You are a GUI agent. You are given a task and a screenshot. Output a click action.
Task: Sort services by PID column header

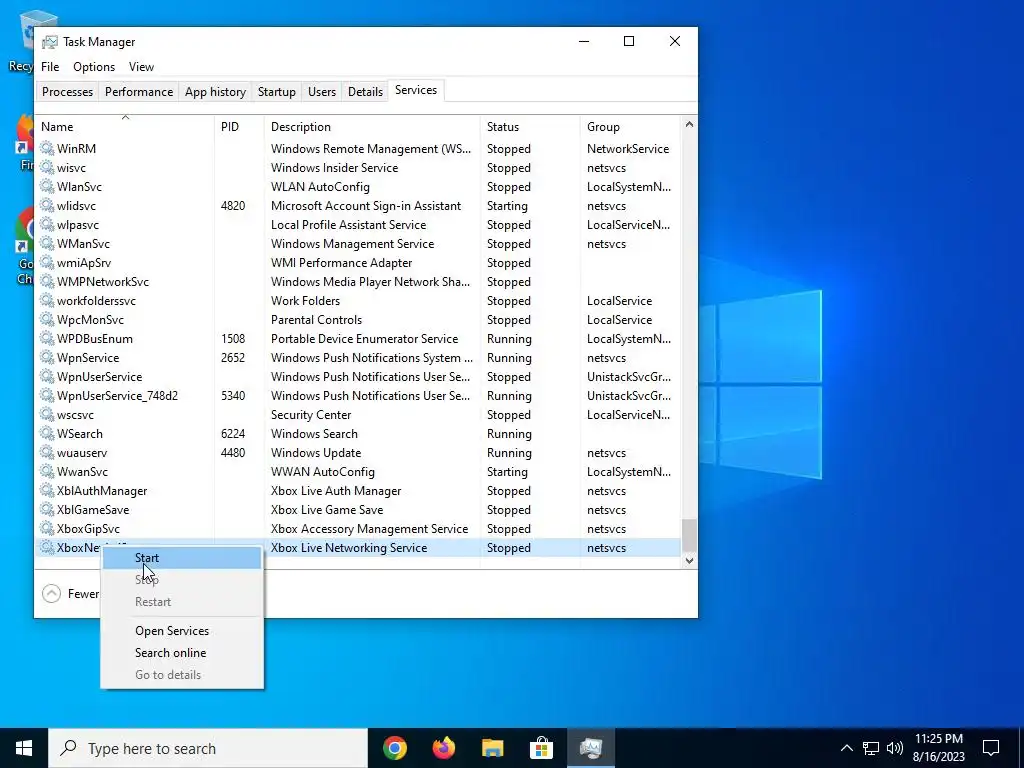click(239, 127)
